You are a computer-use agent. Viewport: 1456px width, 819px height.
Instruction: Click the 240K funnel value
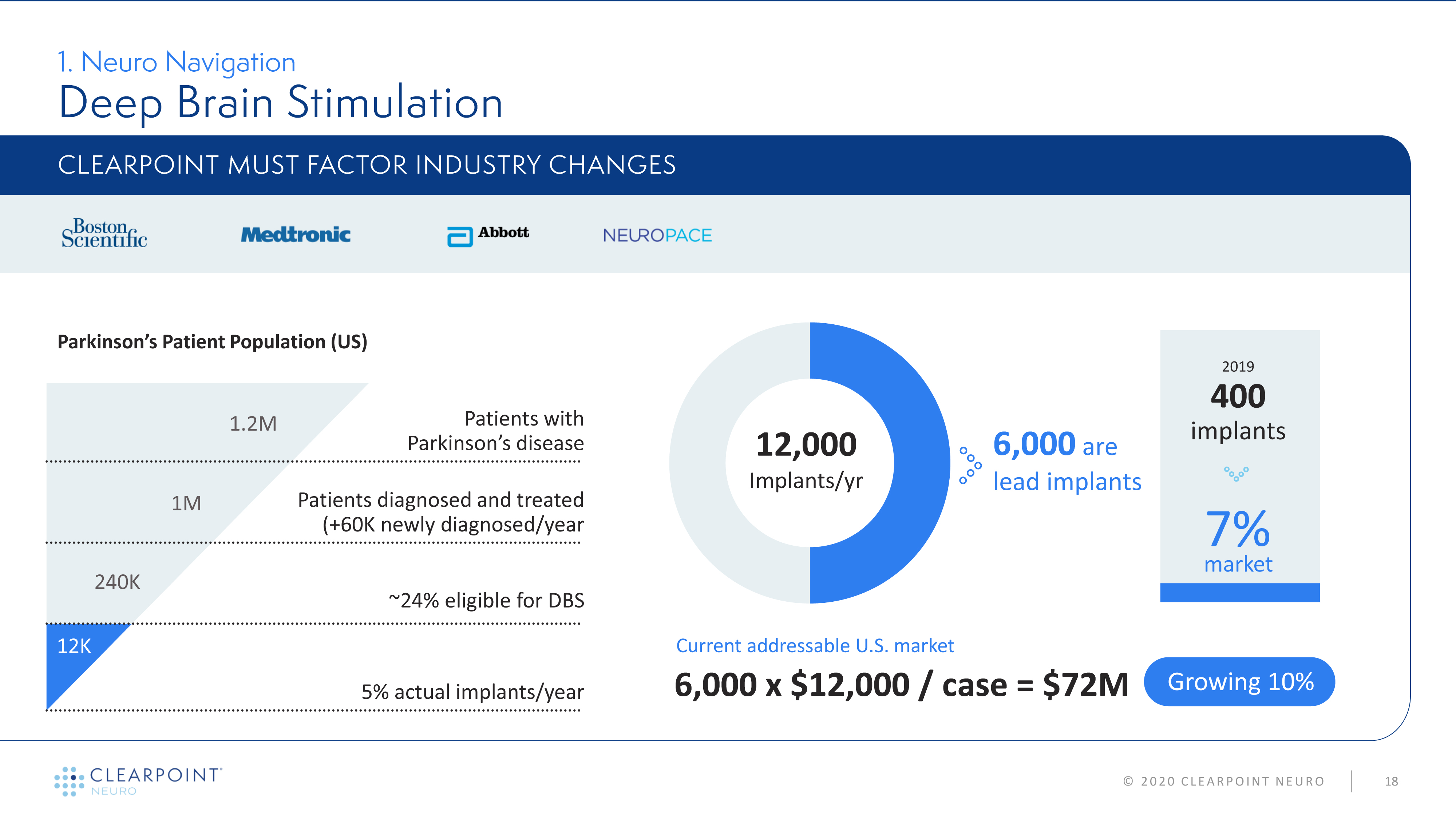[117, 582]
